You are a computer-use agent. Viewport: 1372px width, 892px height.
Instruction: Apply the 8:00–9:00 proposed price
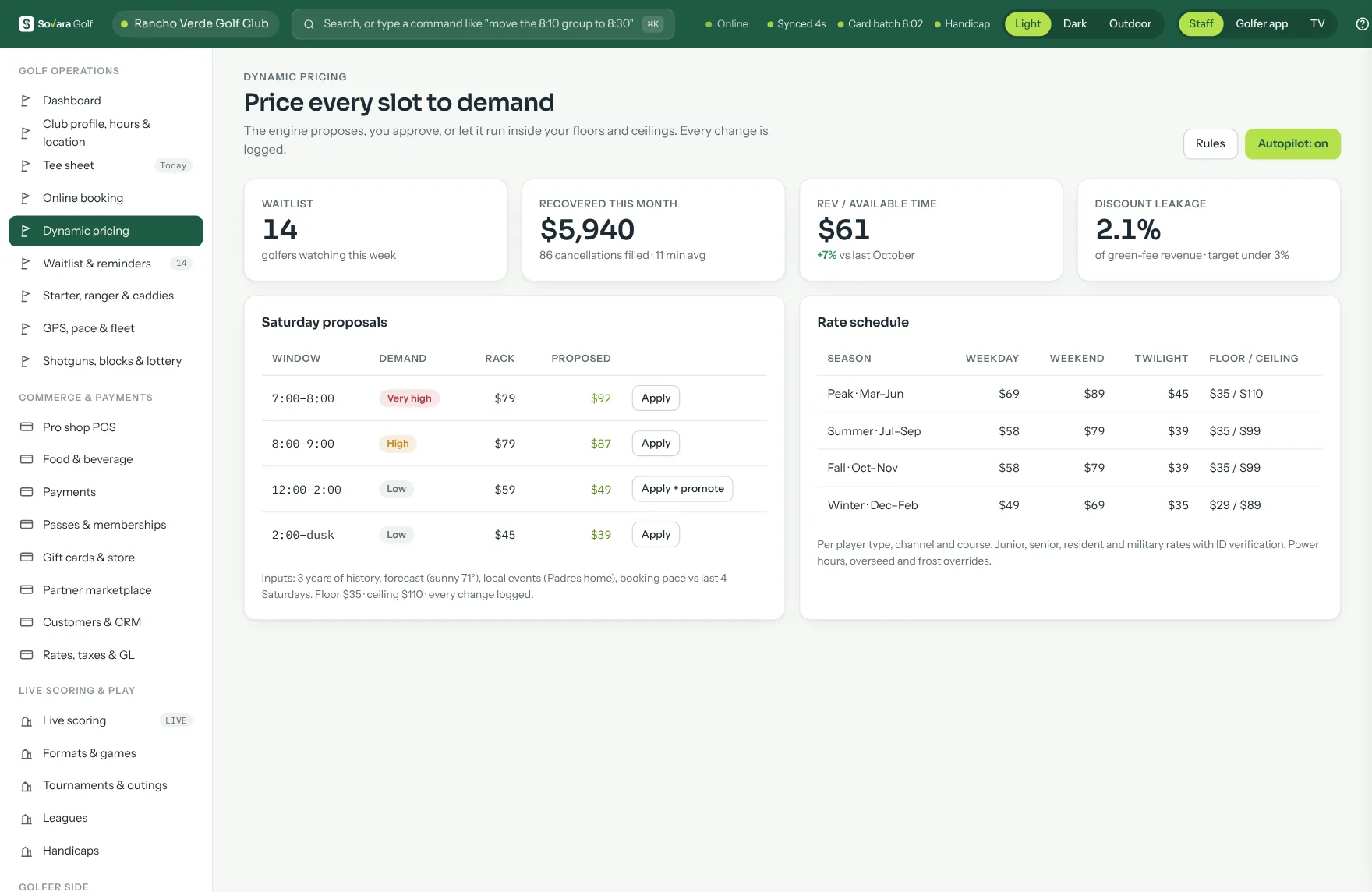pyautogui.click(x=656, y=444)
